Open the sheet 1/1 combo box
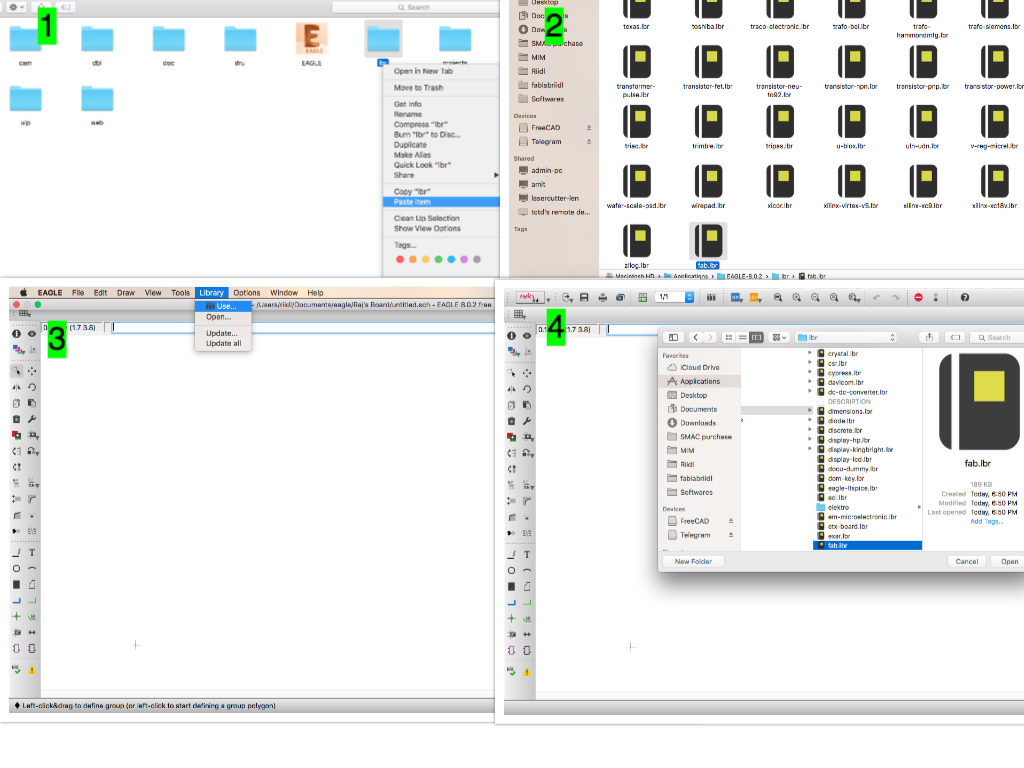 coord(675,297)
